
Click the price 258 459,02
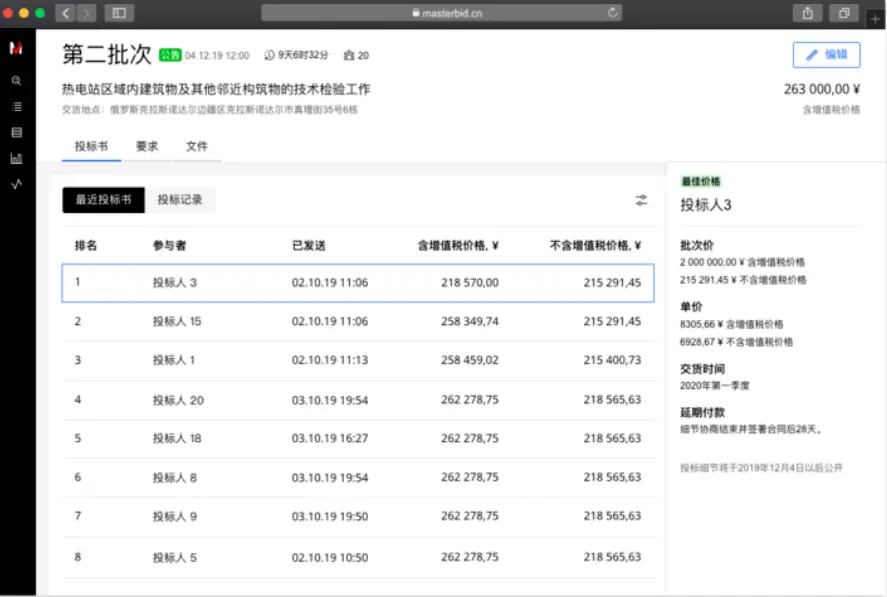pyautogui.click(x=470, y=360)
